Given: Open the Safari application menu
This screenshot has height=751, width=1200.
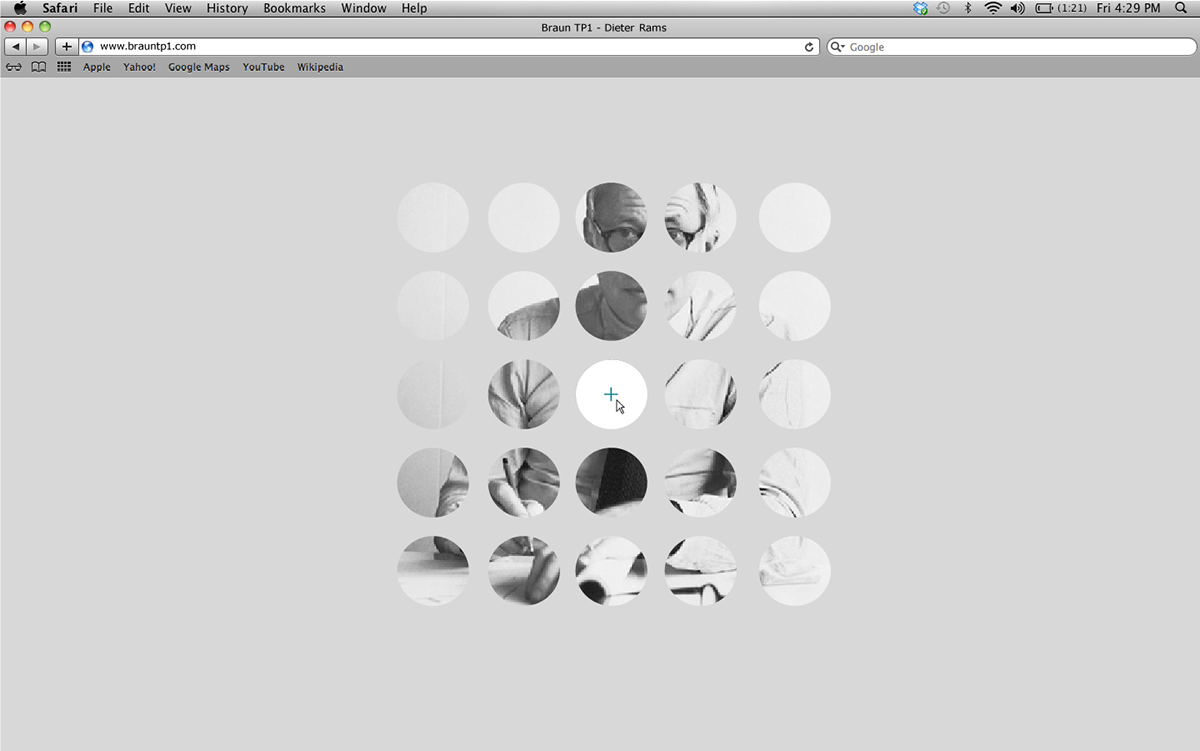Looking at the screenshot, I should 61,8.
